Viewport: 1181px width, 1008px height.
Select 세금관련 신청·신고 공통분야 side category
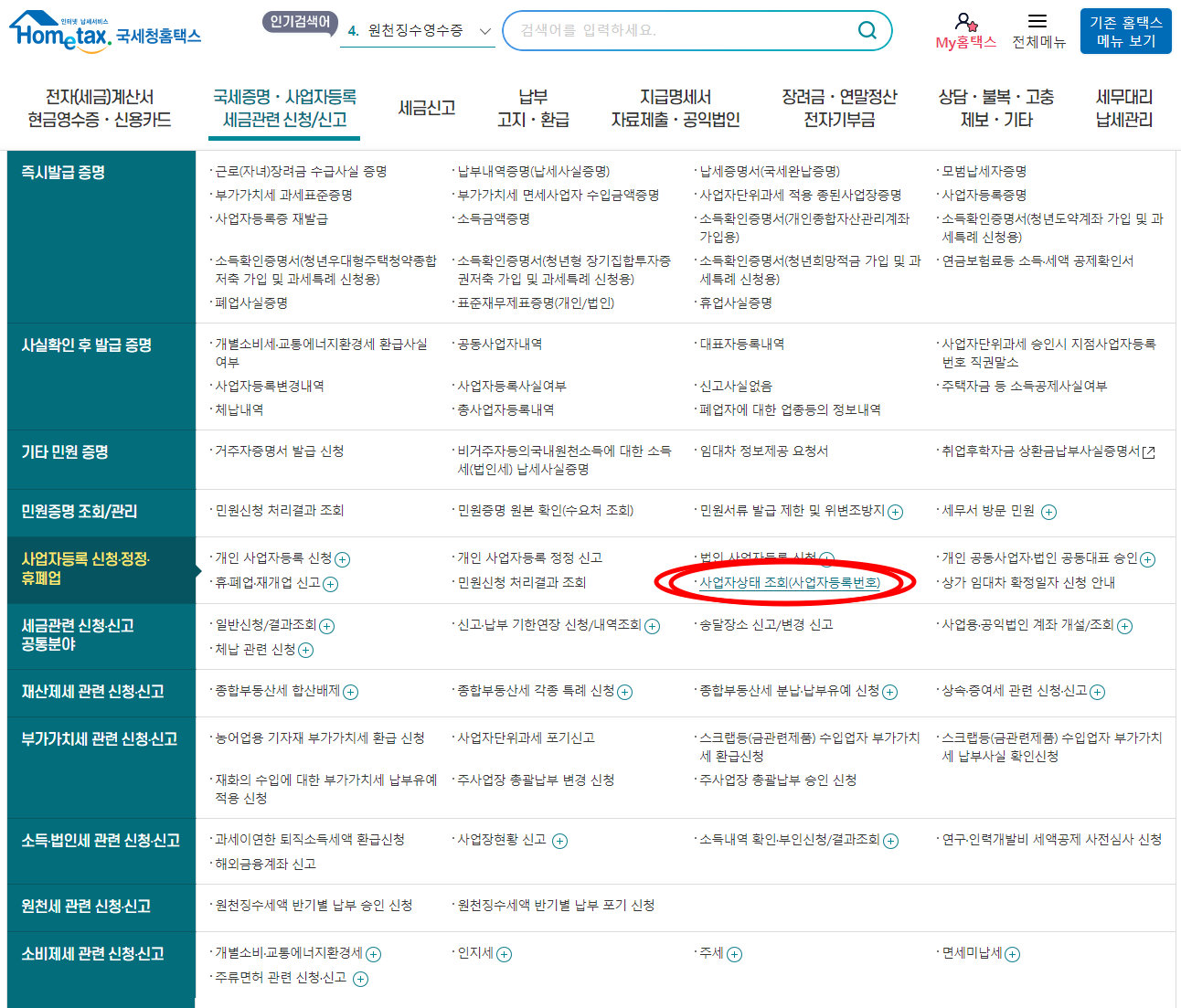[101, 635]
